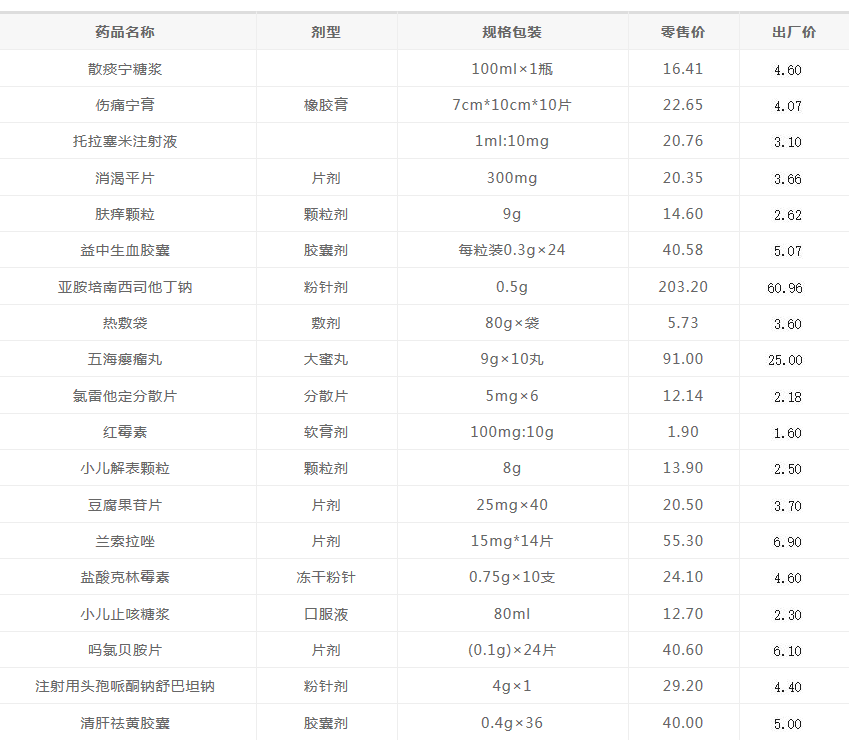The width and height of the screenshot is (849, 740).
Task: Click the 4g×1 specification cell
Action: [x=512, y=686]
